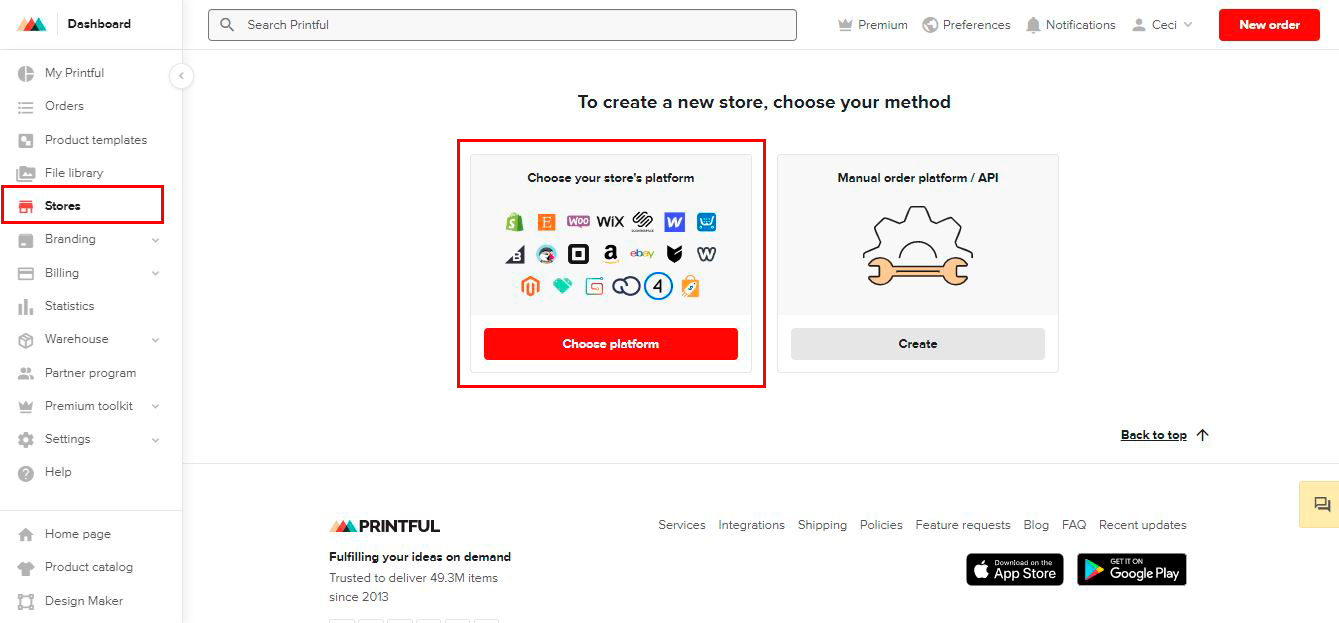This screenshot has height=623, width=1339.
Task: Select the Etsy platform icon
Action: 546,221
